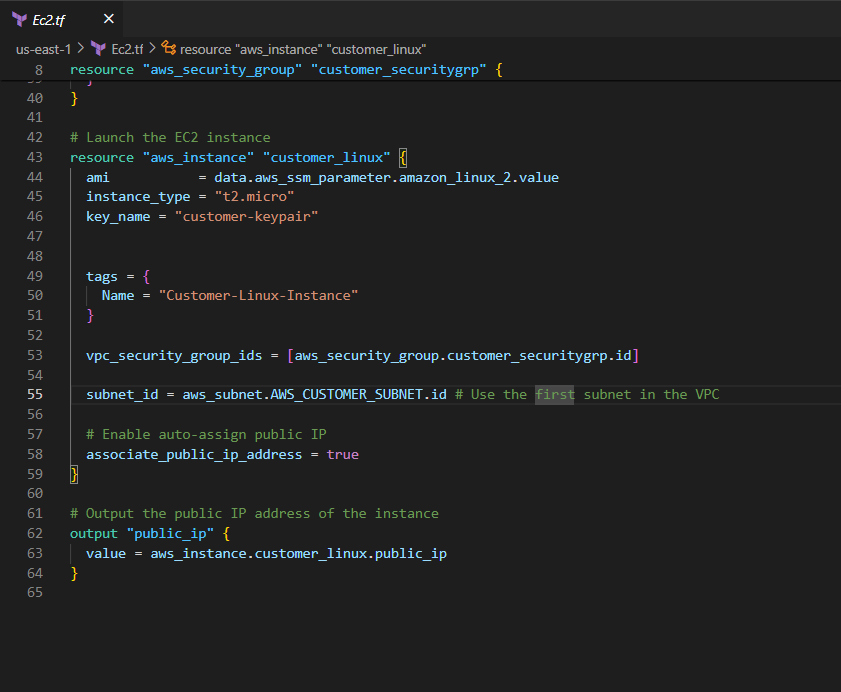Click the closing brace on line 40
This screenshot has height=692, width=841.
click(x=74, y=99)
